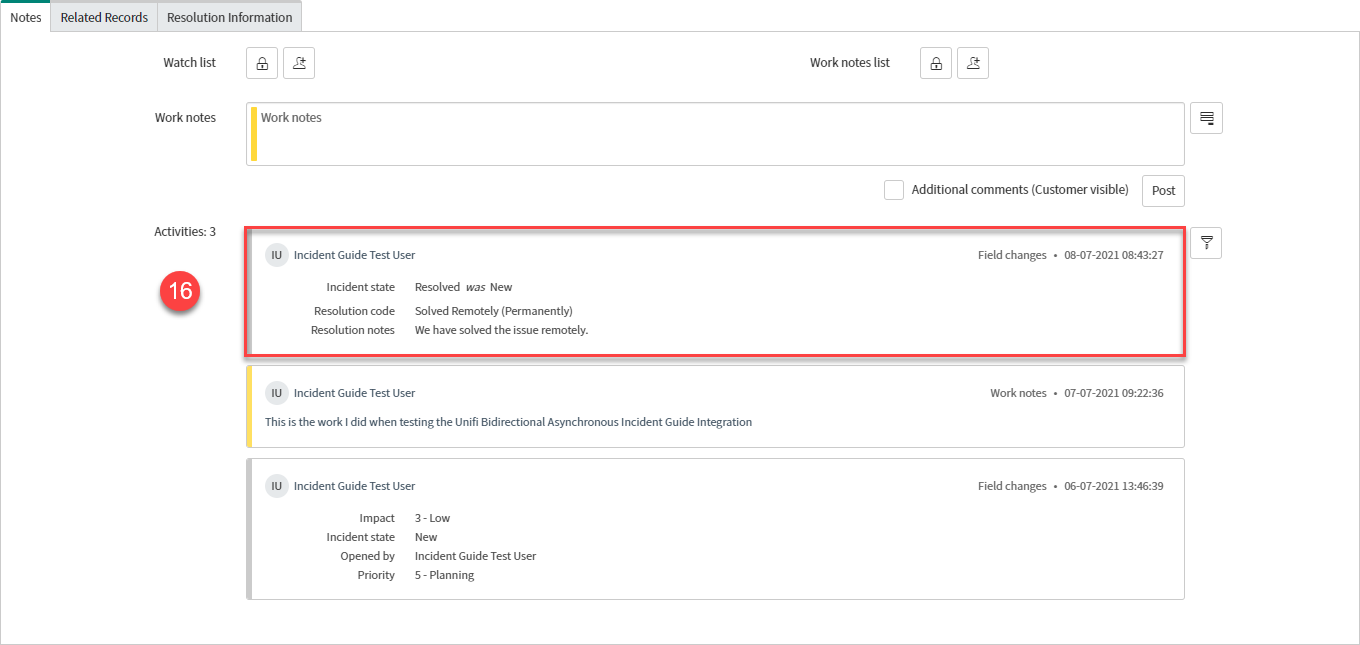This screenshot has width=1360, height=645.
Task: Click the Opened by value in oldest entry
Action: pos(475,556)
